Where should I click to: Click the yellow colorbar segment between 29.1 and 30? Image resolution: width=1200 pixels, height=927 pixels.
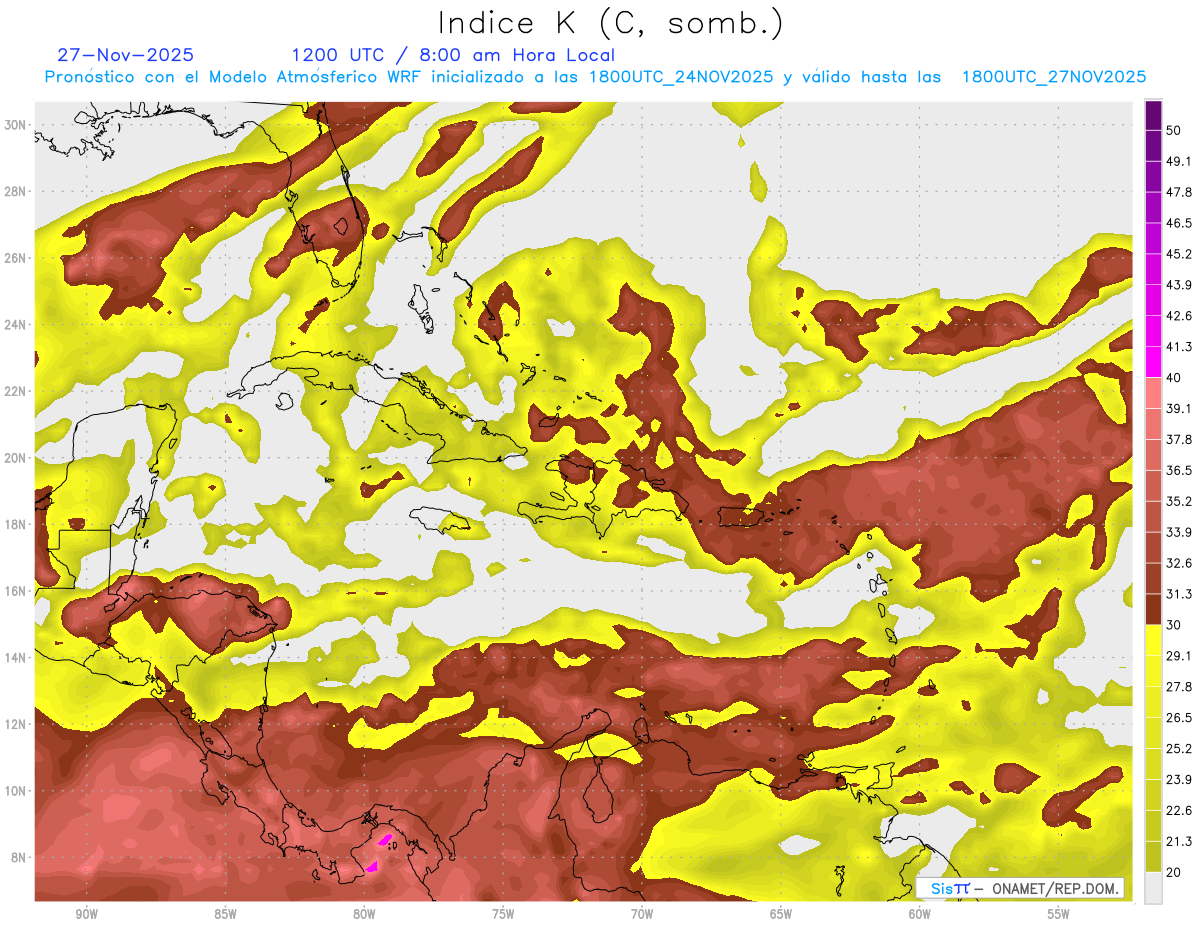click(1153, 640)
